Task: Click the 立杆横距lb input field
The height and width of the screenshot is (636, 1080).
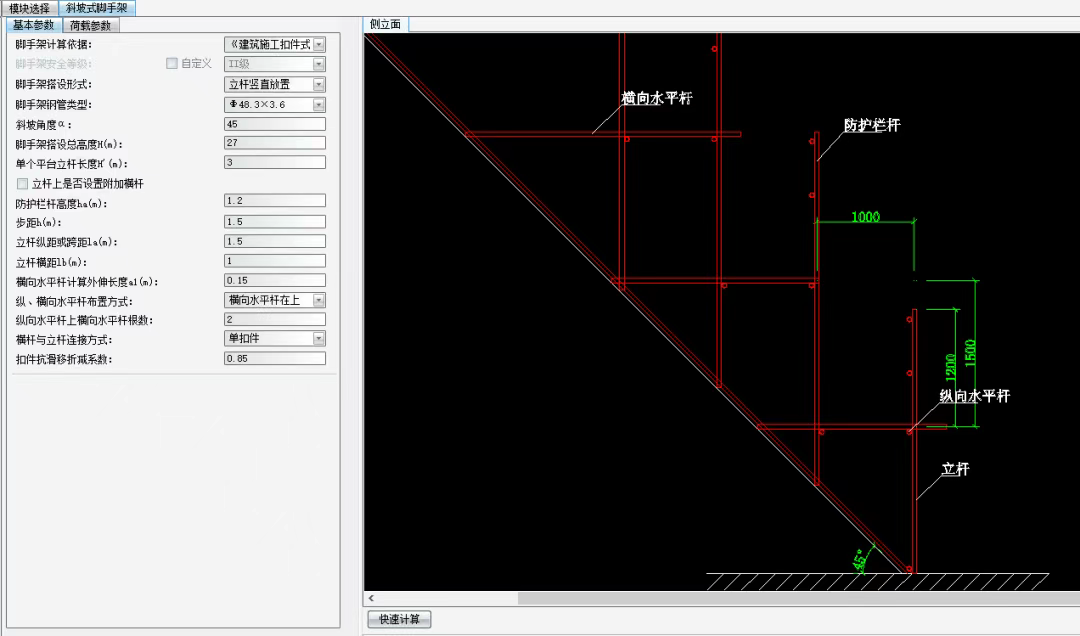Action: (x=275, y=261)
